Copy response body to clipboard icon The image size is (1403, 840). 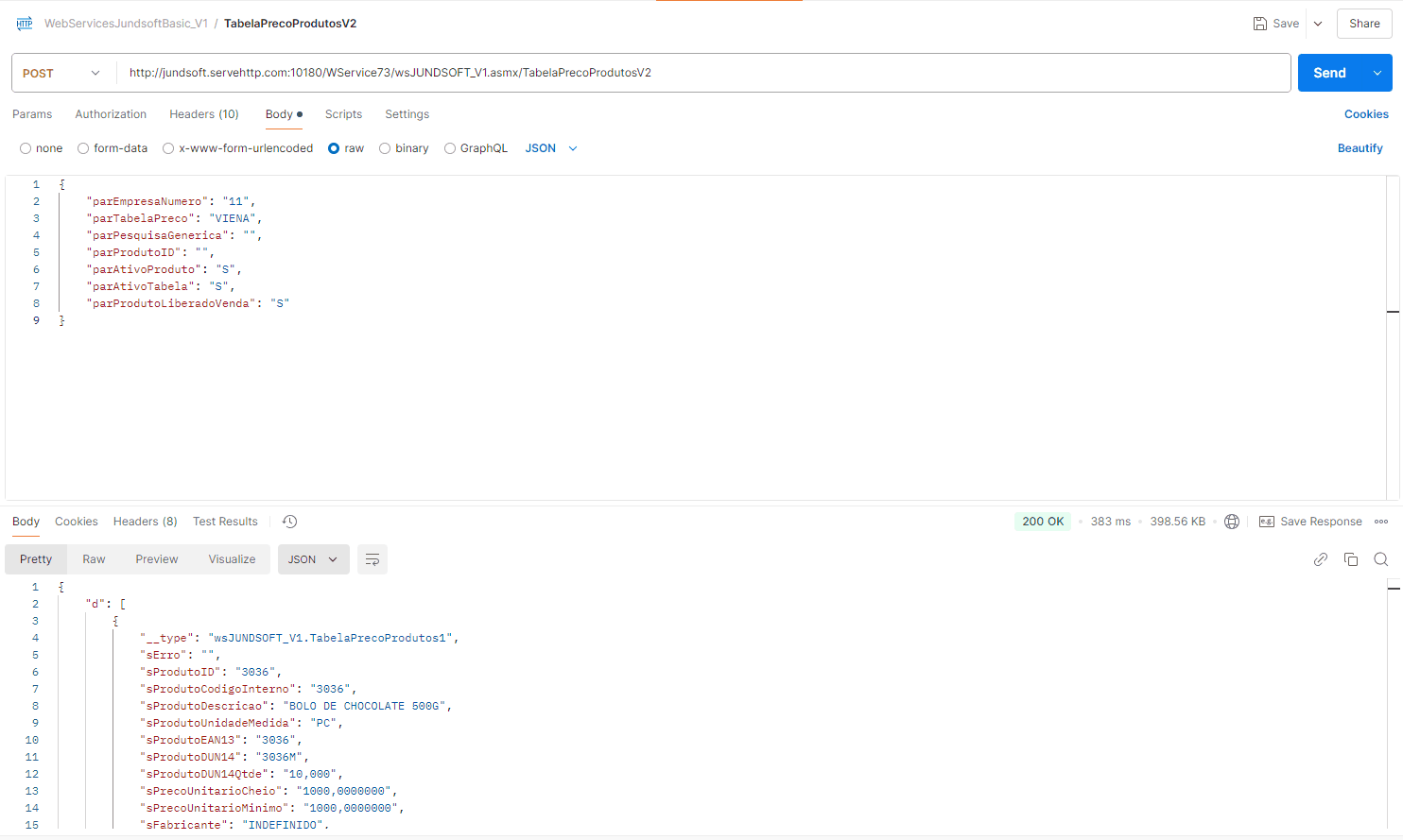(1351, 559)
